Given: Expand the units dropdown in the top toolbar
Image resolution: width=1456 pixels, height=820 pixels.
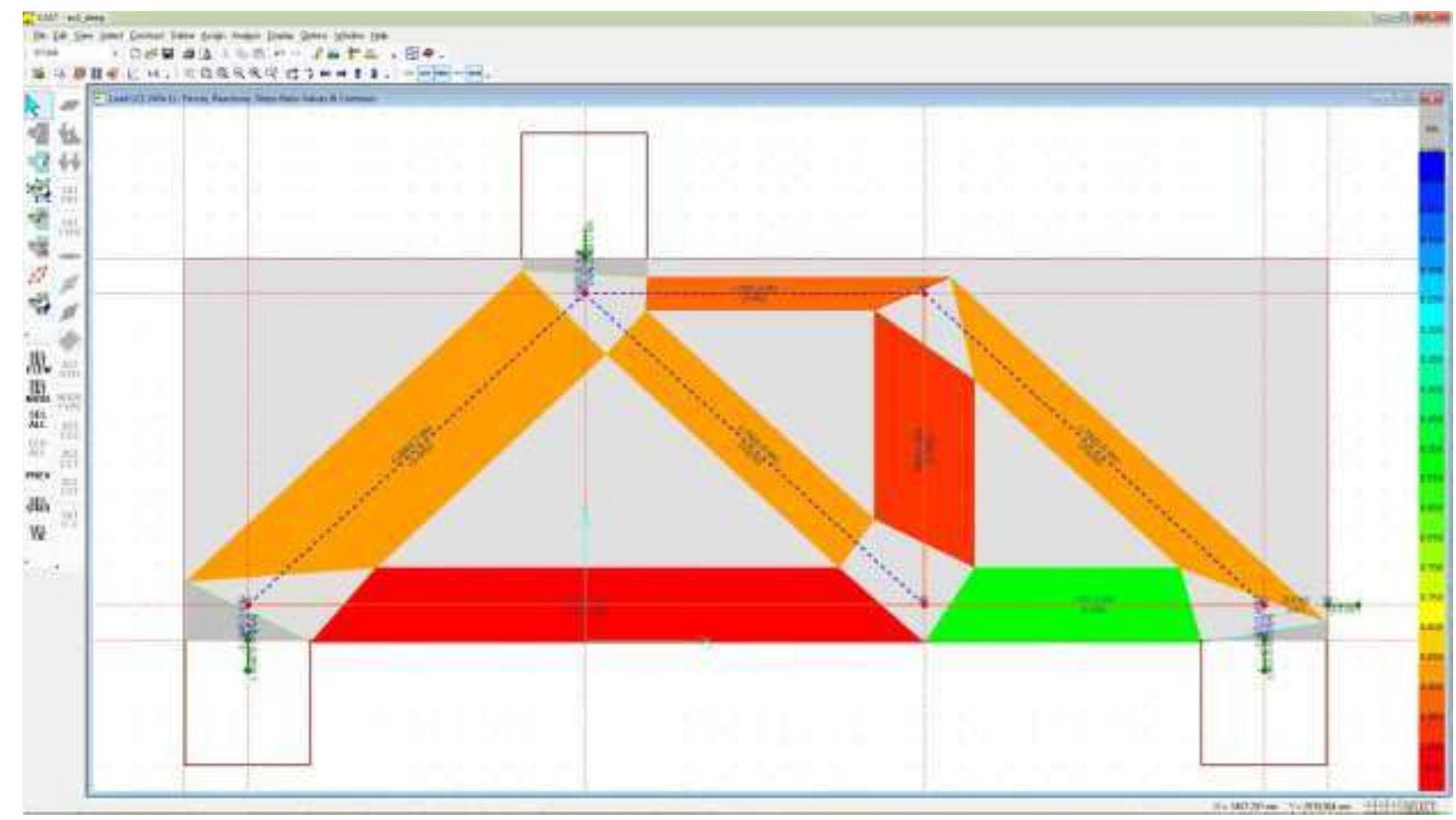Looking at the screenshot, I should [116, 54].
